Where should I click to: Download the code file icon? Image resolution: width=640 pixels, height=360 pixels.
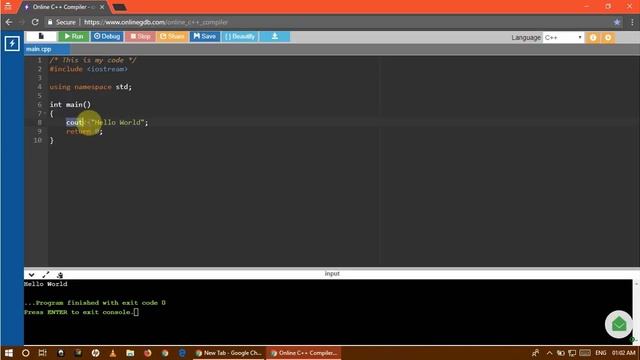275,36
